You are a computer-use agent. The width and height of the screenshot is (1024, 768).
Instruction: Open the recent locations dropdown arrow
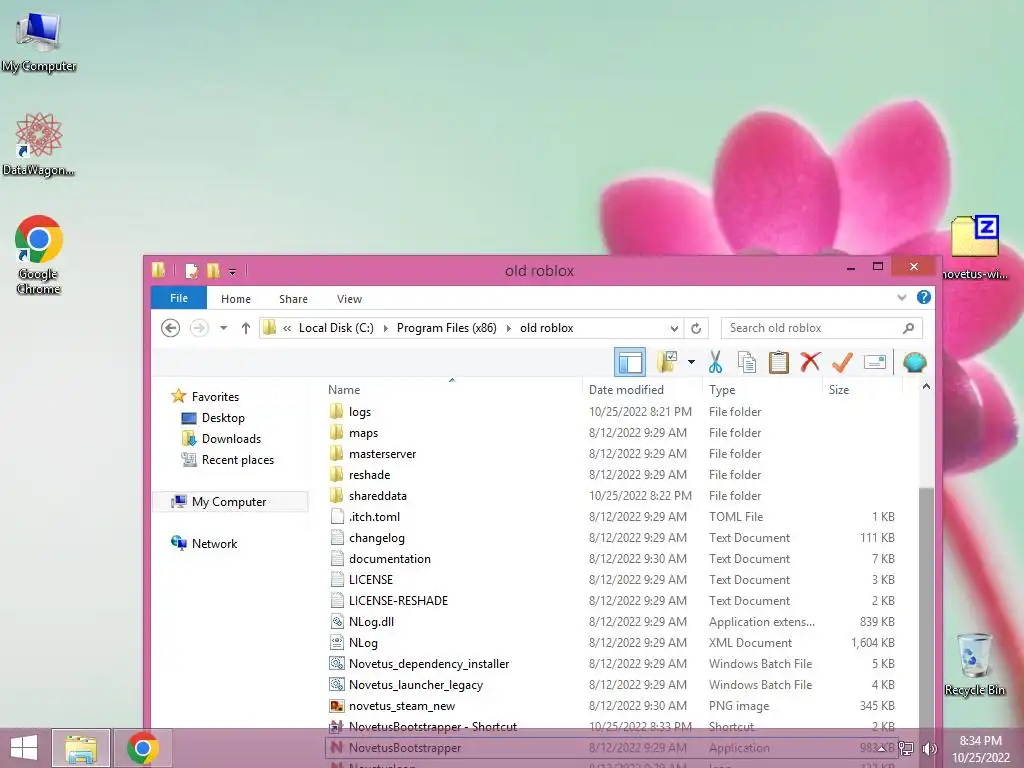pyautogui.click(x=223, y=328)
